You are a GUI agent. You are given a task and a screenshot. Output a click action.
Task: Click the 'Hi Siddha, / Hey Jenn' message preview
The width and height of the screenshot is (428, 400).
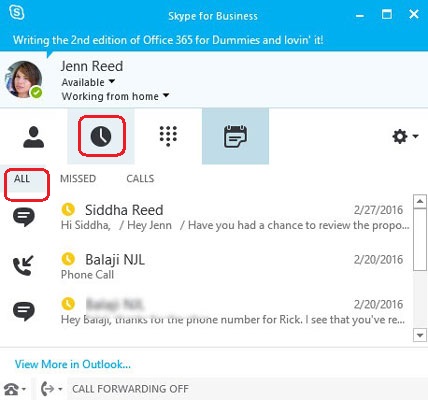tap(235, 225)
